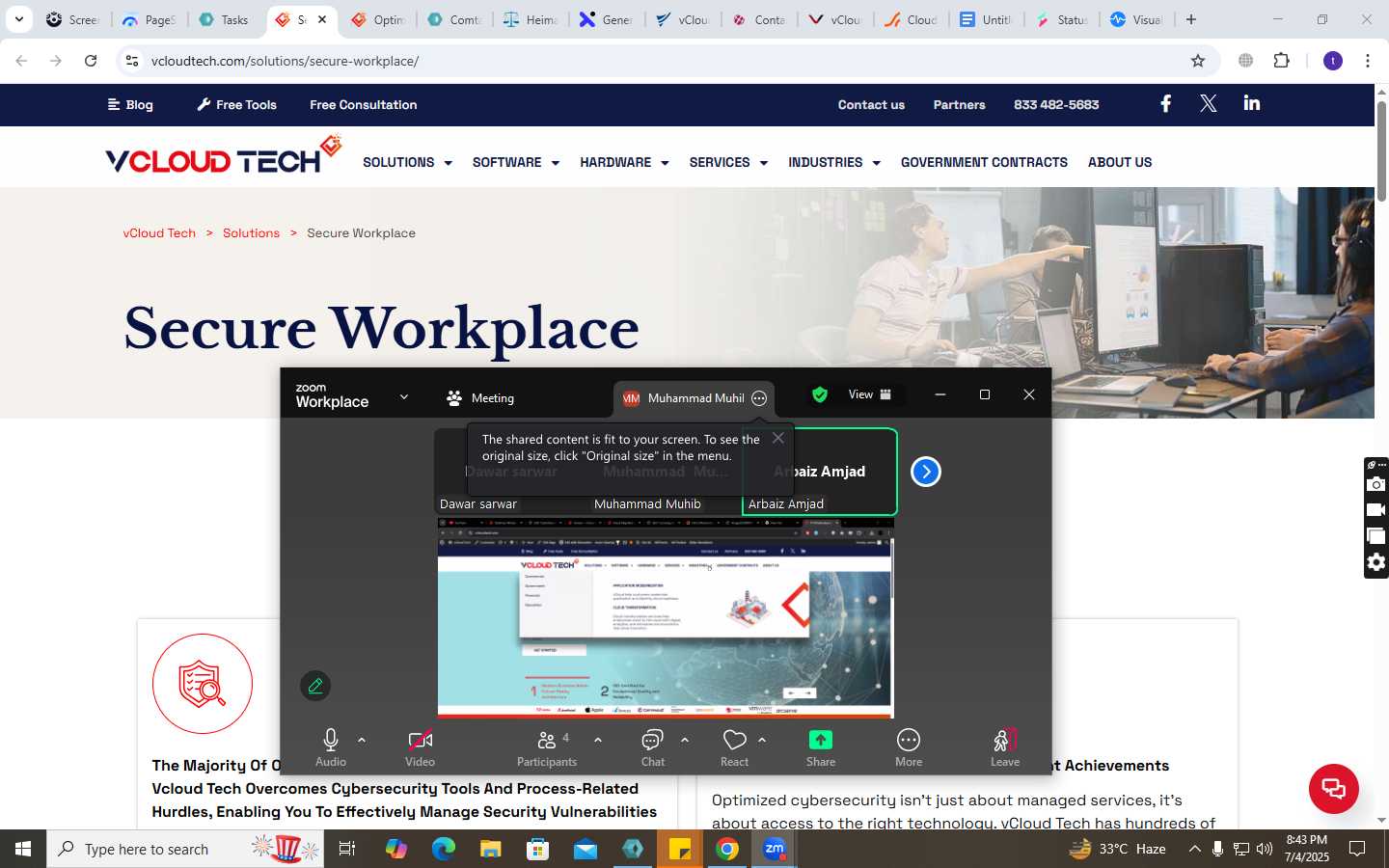Reload the current page
1389x868 pixels.
pos(91,61)
